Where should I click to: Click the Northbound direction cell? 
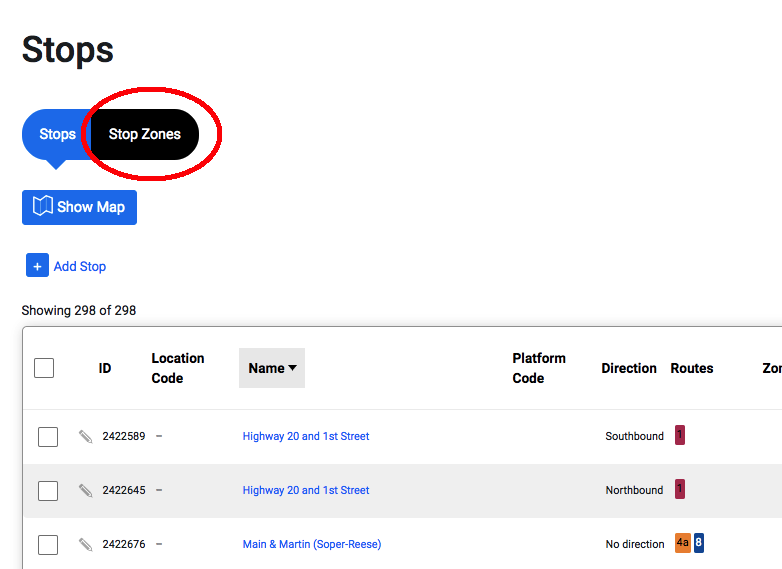pyautogui.click(x=634, y=490)
